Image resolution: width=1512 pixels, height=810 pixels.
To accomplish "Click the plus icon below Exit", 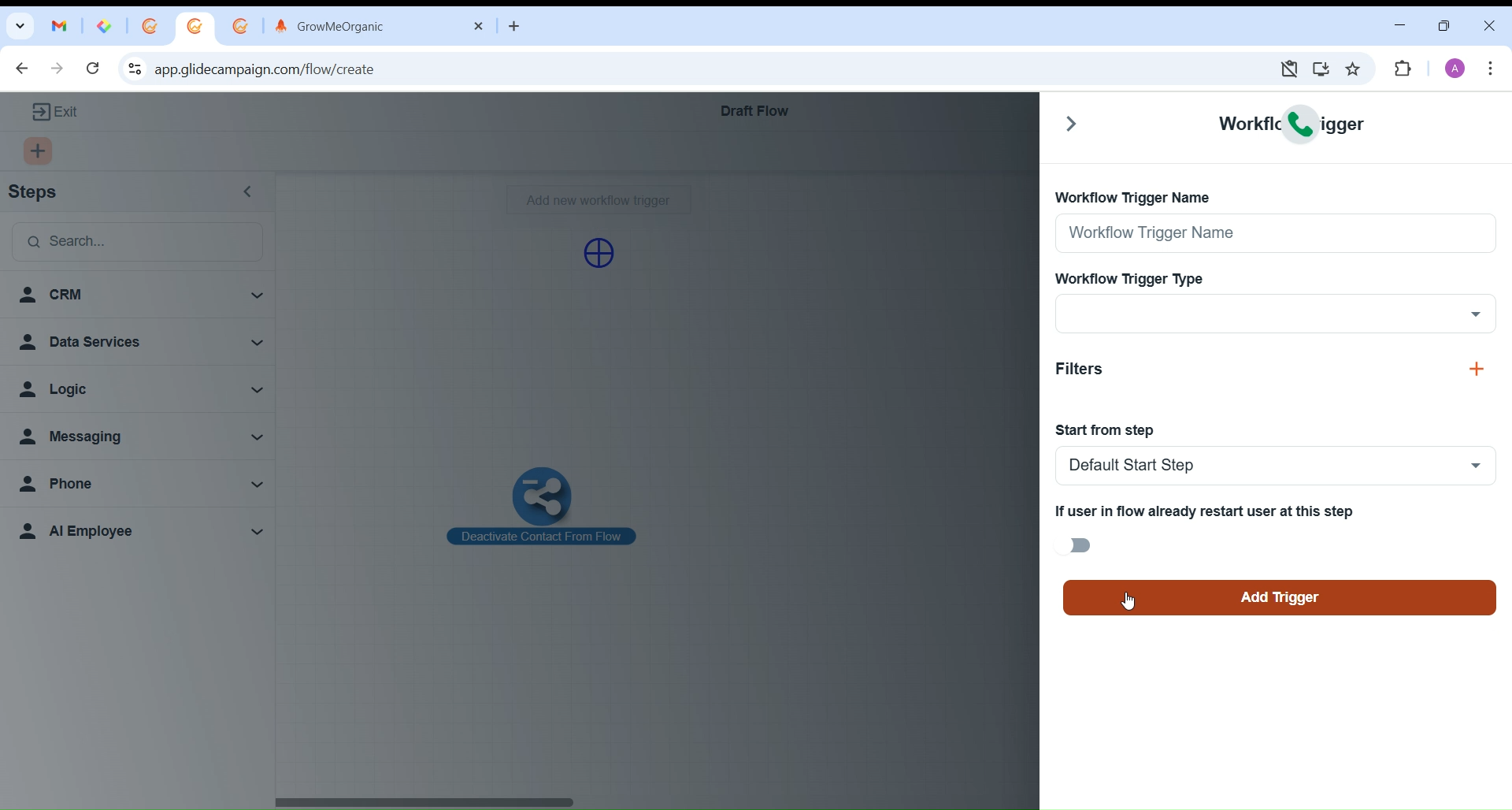I will 39,152.
